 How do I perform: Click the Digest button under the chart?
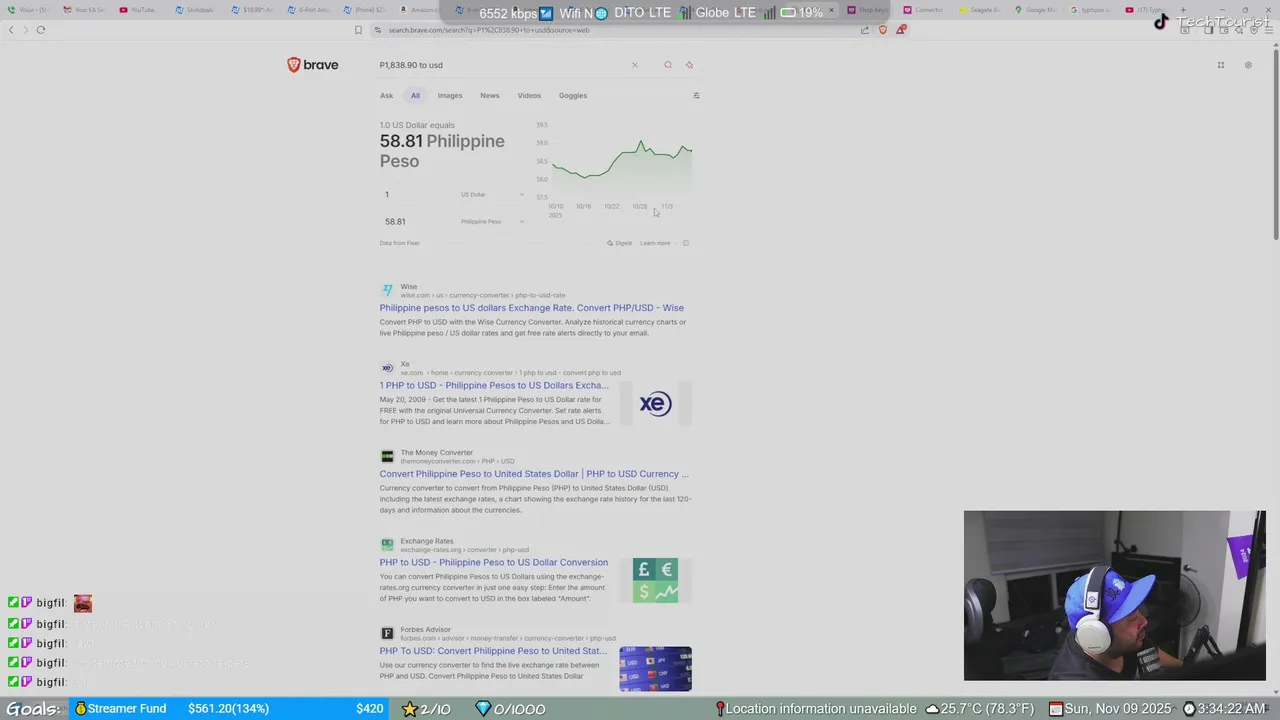(619, 243)
